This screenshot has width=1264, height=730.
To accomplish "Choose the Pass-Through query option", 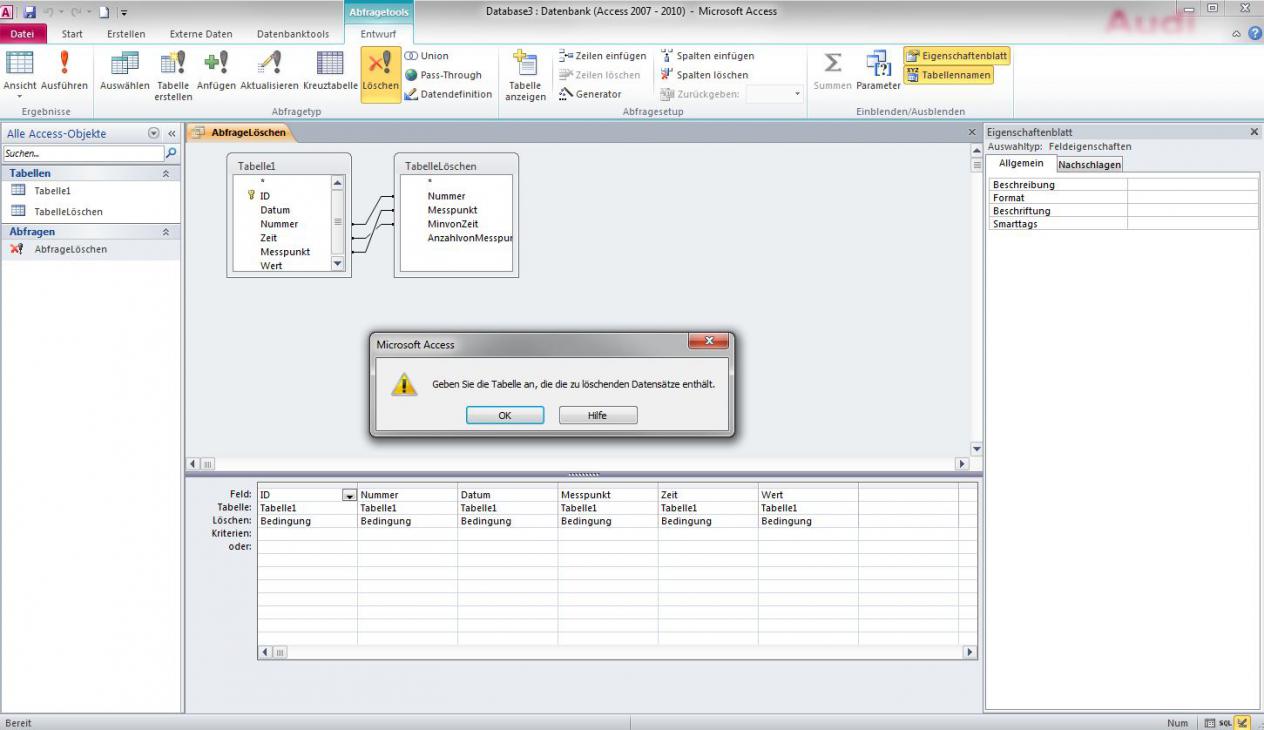I will [x=444, y=75].
